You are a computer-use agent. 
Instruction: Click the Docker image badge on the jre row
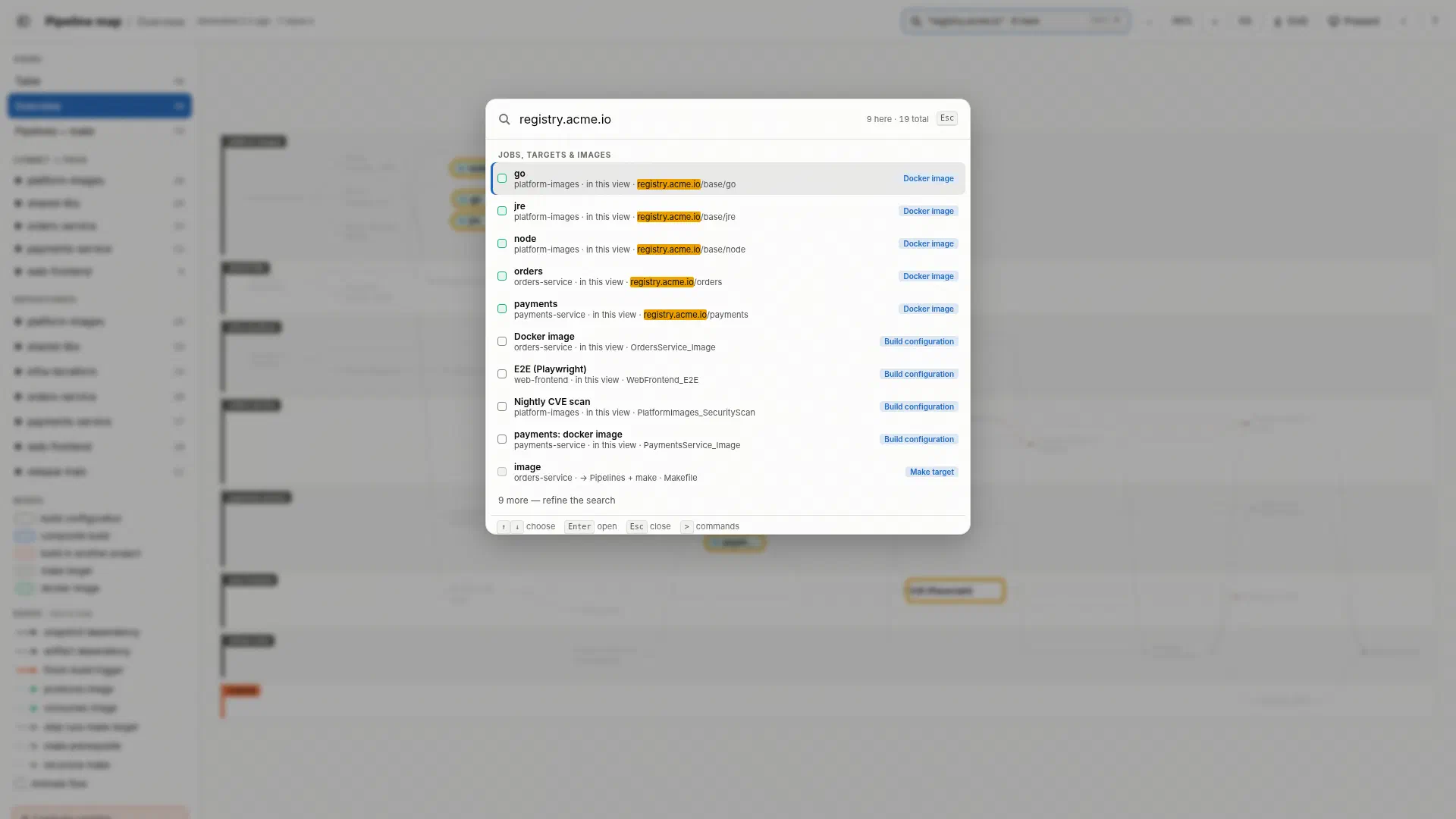point(928,212)
